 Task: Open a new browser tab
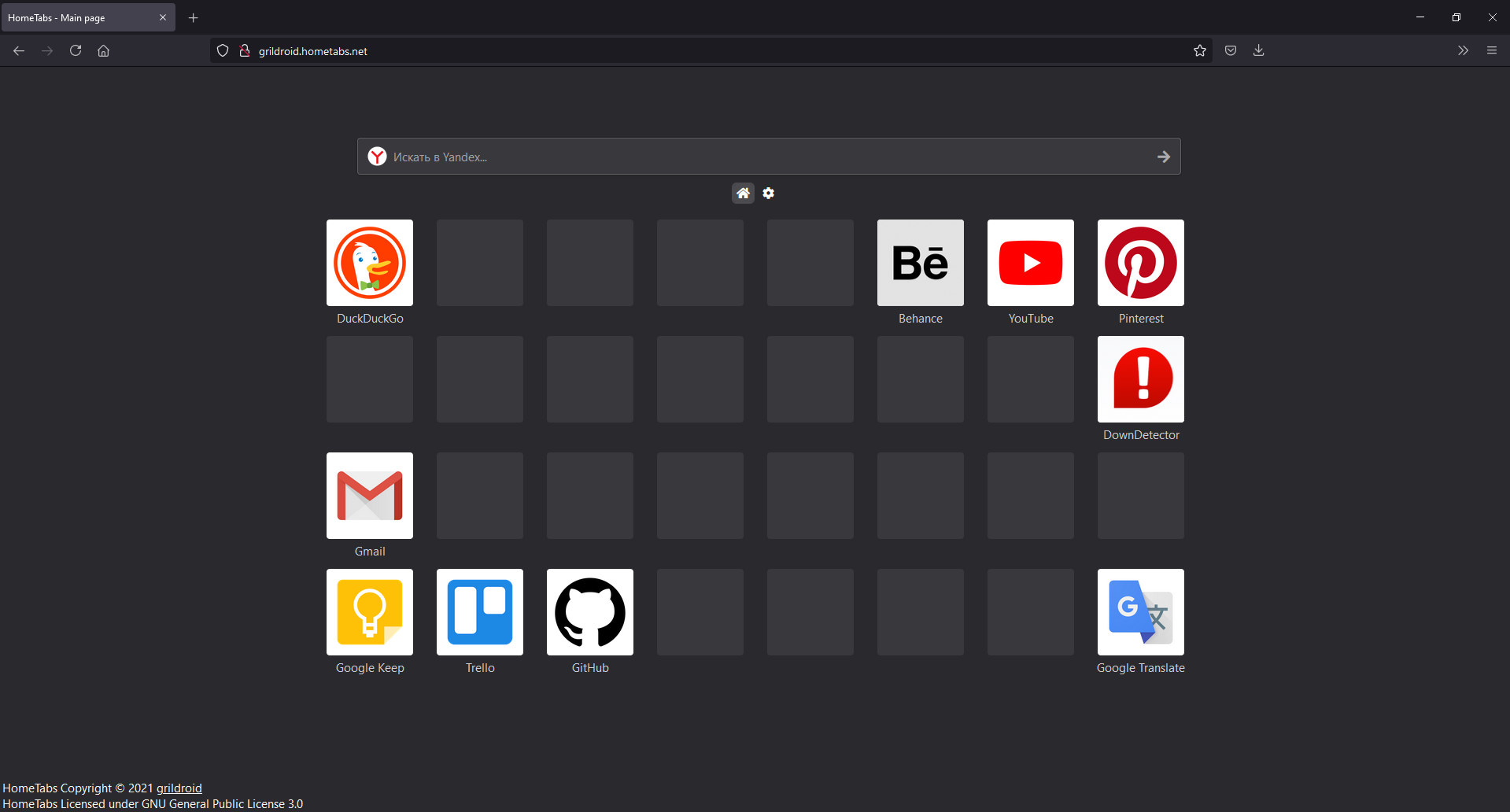(x=194, y=17)
